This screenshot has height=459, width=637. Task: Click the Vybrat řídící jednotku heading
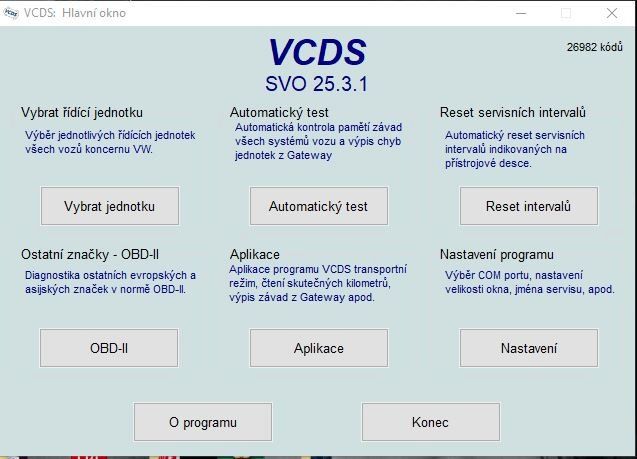89,112
